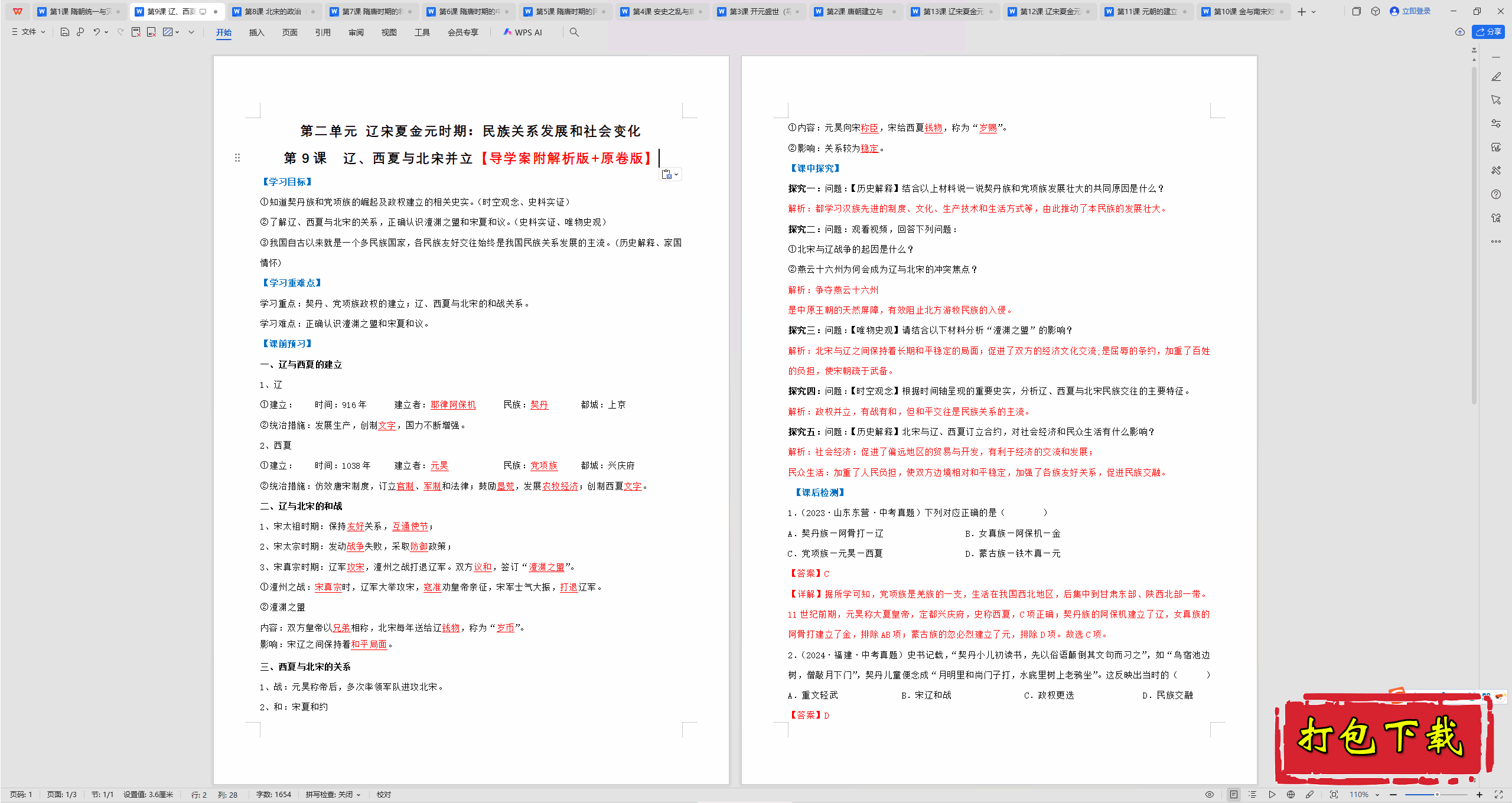1512x803 pixels.
Task: Select the 视图 ribbon tab
Action: pos(389,32)
